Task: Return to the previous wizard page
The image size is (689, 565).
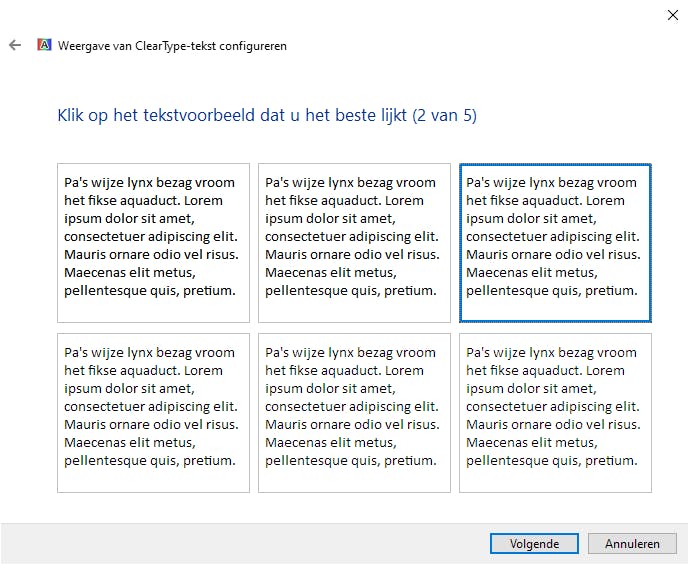Action: coord(15,45)
